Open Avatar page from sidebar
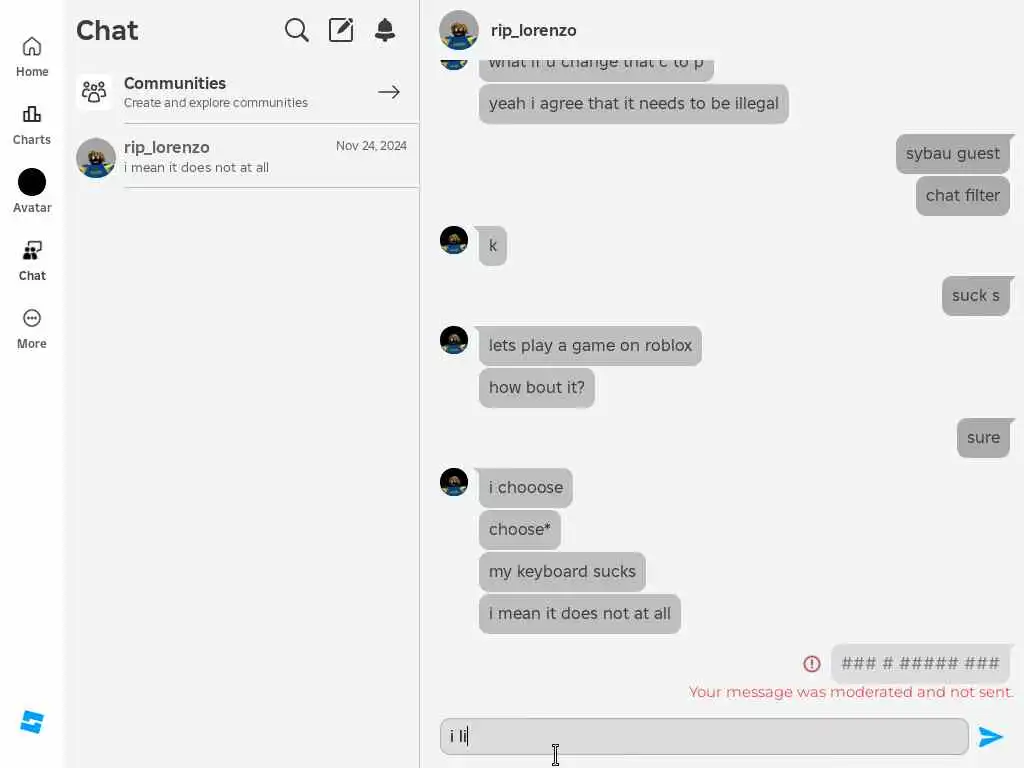Image resolution: width=1024 pixels, height=768 pixels. [x=32, y=191]
